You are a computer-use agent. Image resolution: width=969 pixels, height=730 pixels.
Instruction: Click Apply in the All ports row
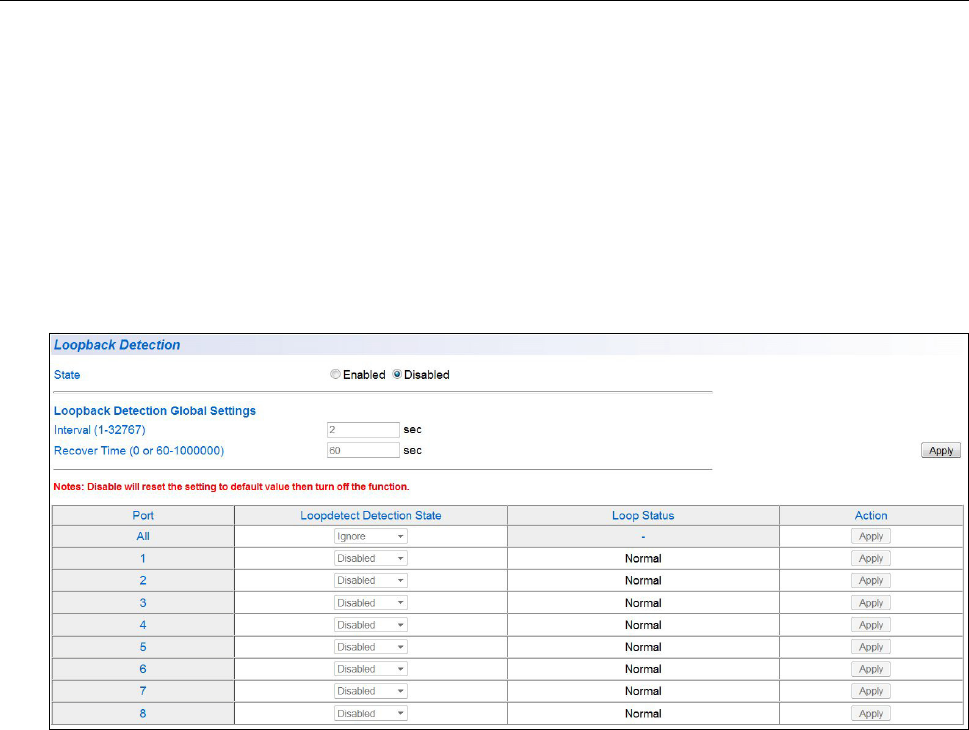871,536
